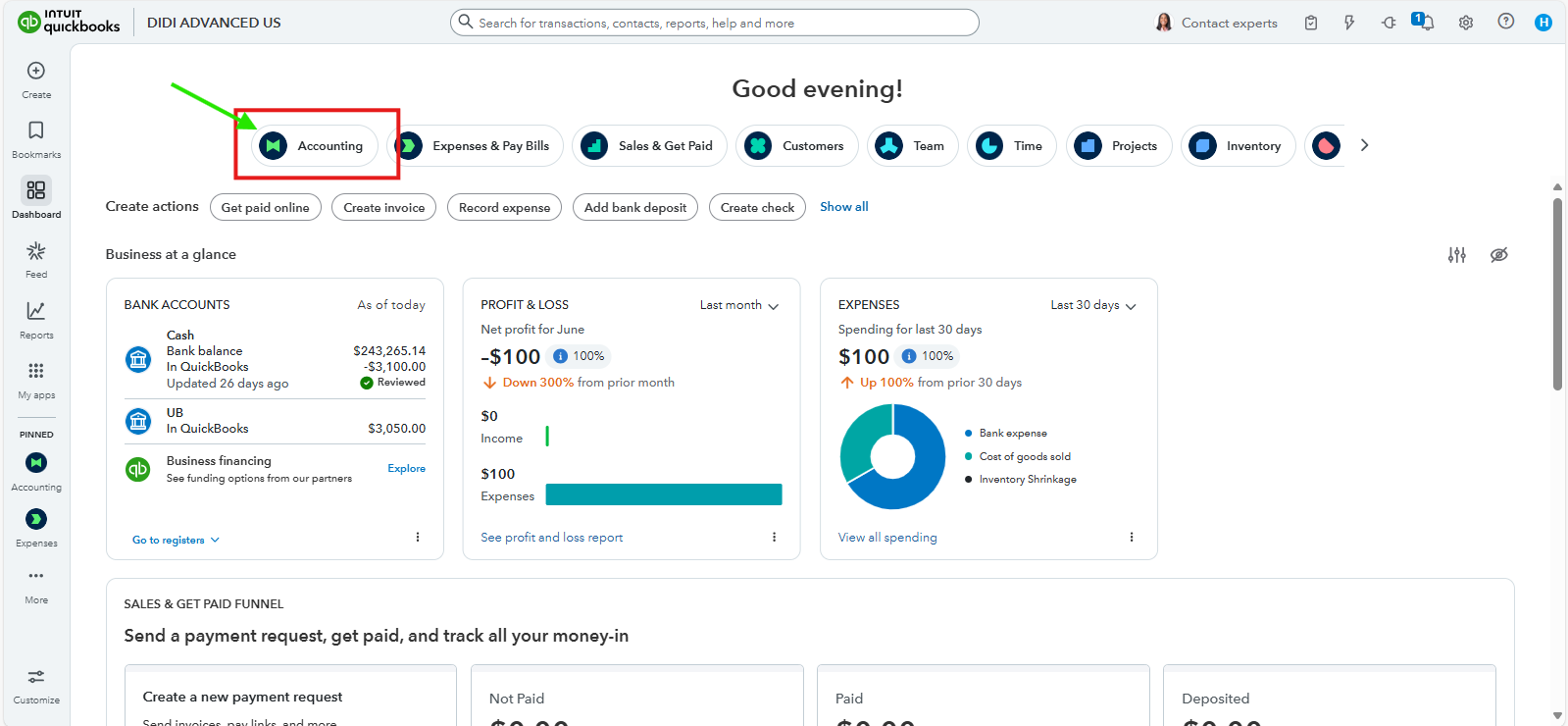This screenshot has width=1568, height=726.
Task: Click the UB bank account icon
Action: click(138, 422)
